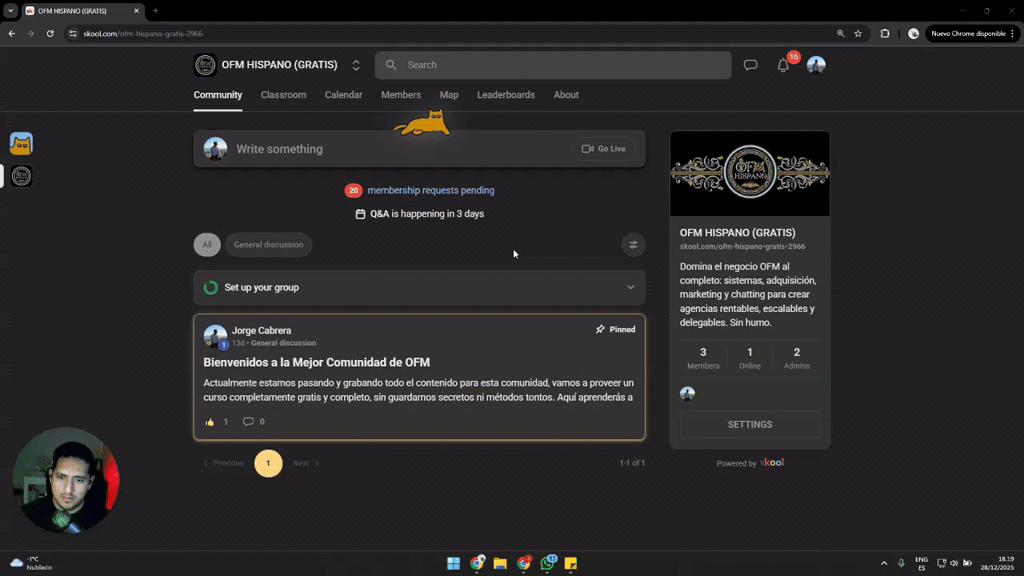Screen dimensions: 1024x576
Task: Click the 3 Members count
Action: point(703,358)
